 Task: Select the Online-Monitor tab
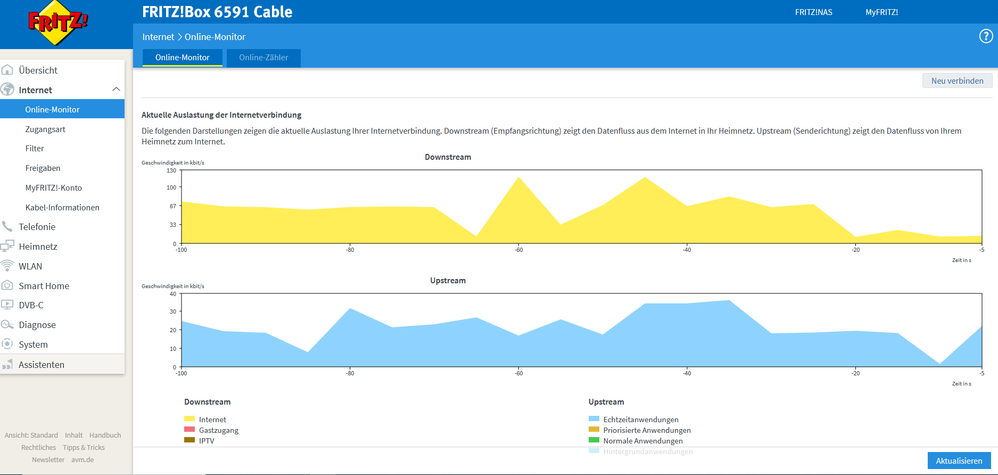[182, 58]
